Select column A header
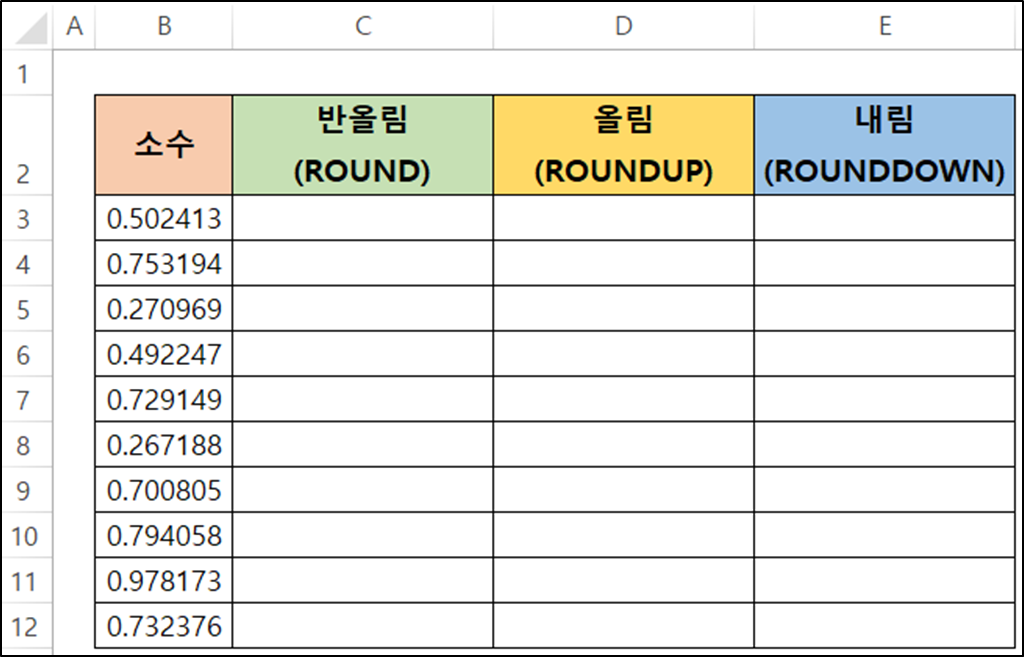Screen dimensions: 1024x657 coord(74,26)
